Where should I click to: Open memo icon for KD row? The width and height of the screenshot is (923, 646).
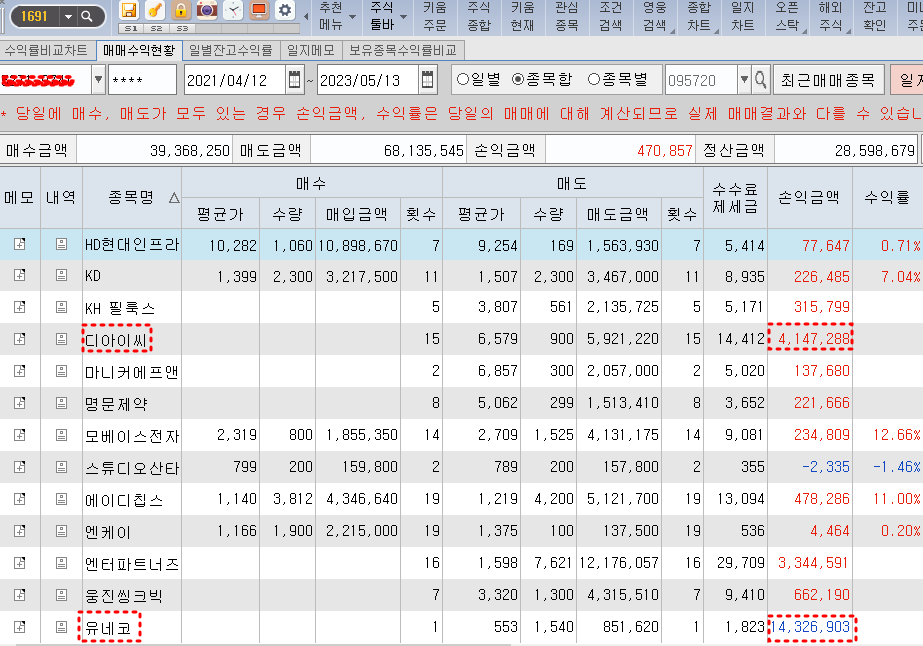pyautogui.click(x=19, y=275)
